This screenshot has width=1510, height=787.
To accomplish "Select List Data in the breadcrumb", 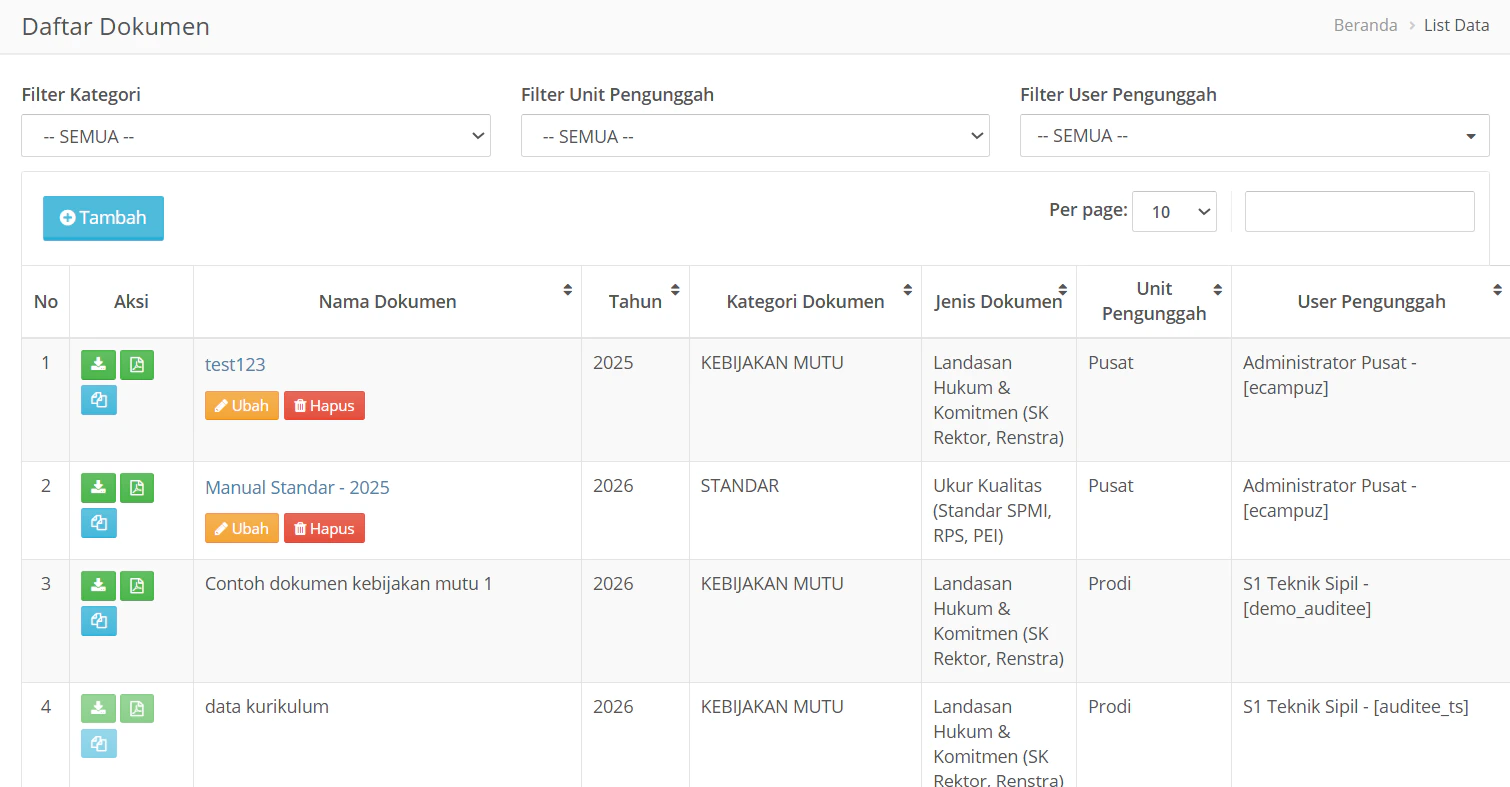I will click(x=1456, y=25).
